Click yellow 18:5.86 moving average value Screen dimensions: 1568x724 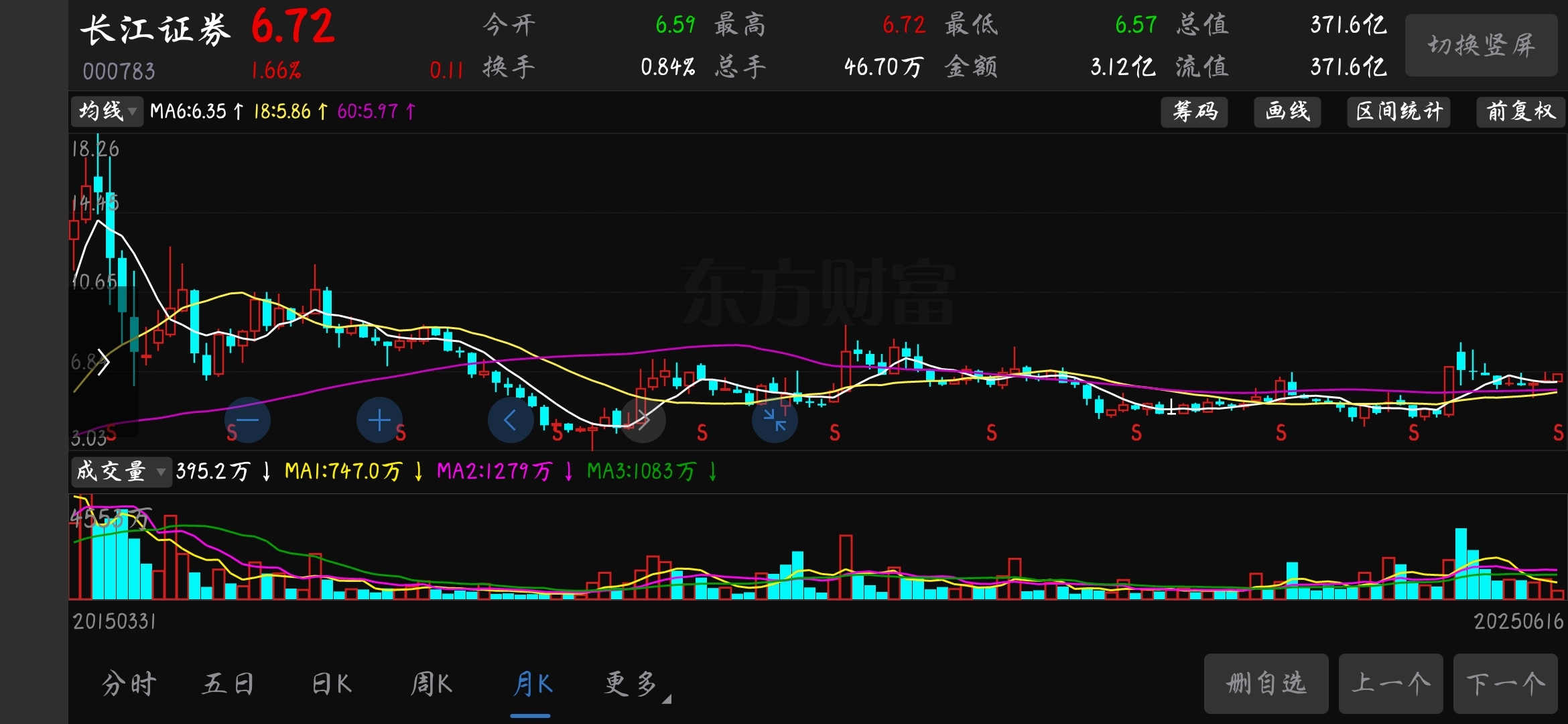[282, 111]
